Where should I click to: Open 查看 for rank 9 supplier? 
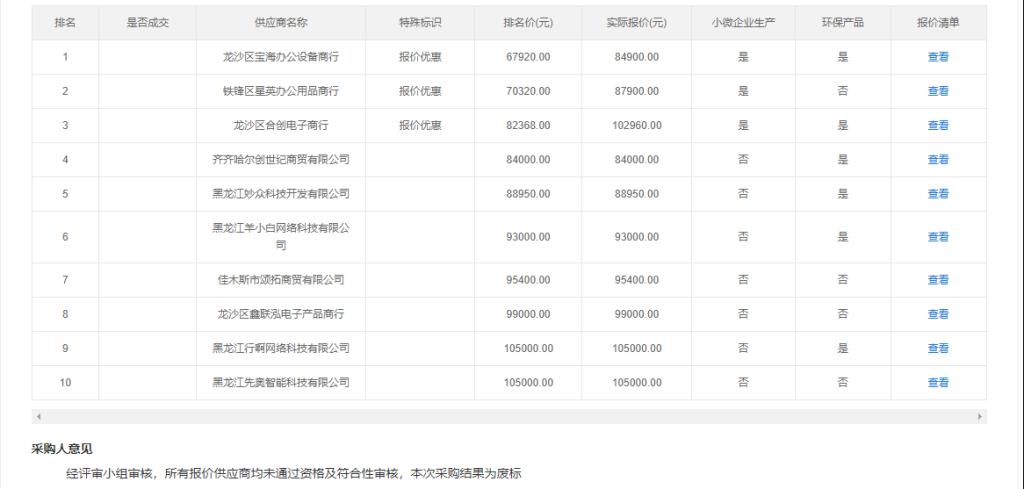[938, 348]
